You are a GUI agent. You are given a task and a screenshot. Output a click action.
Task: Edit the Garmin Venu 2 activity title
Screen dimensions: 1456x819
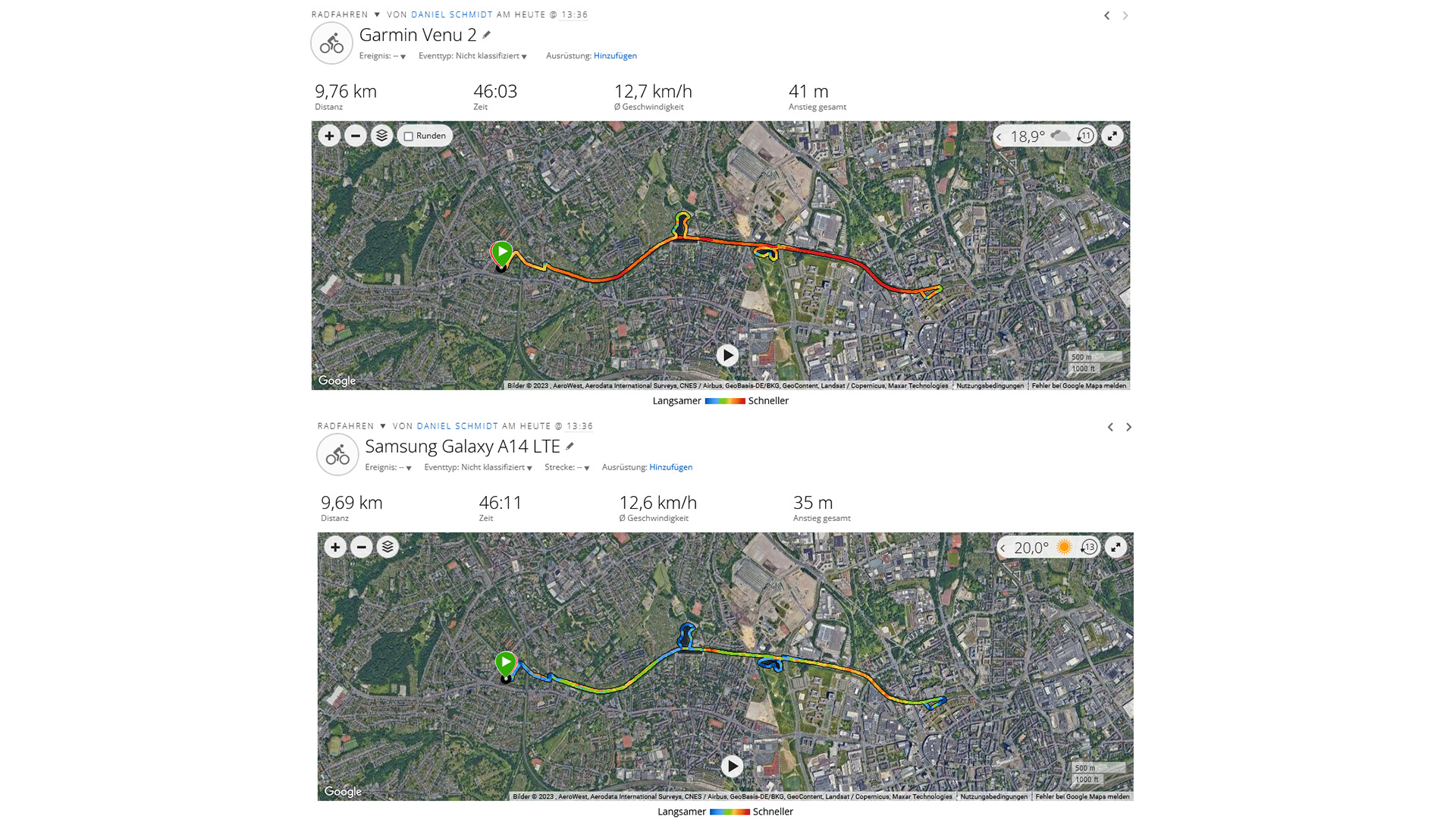(x=487, y=35)
